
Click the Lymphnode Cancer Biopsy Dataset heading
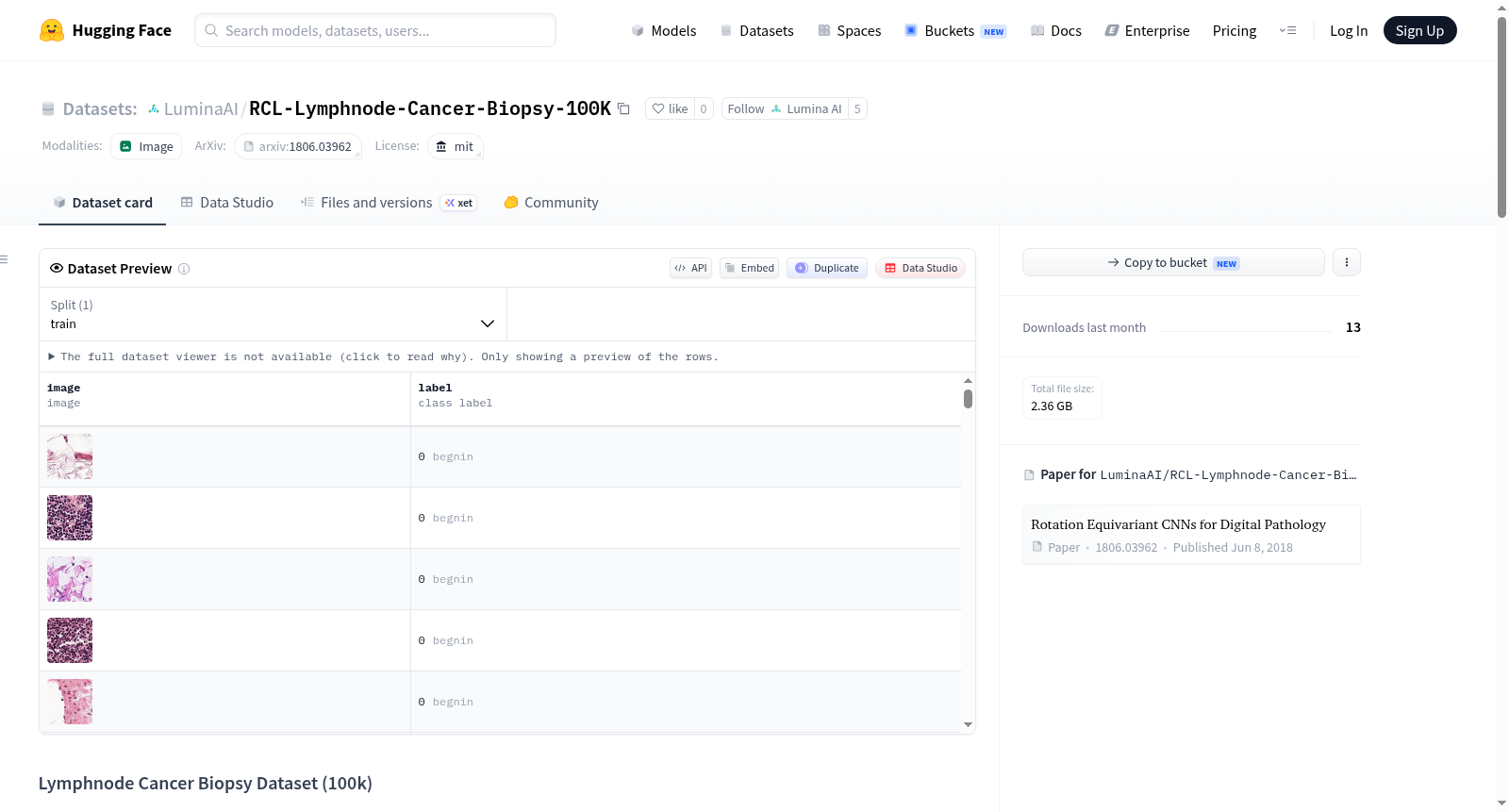pos(206,783)
